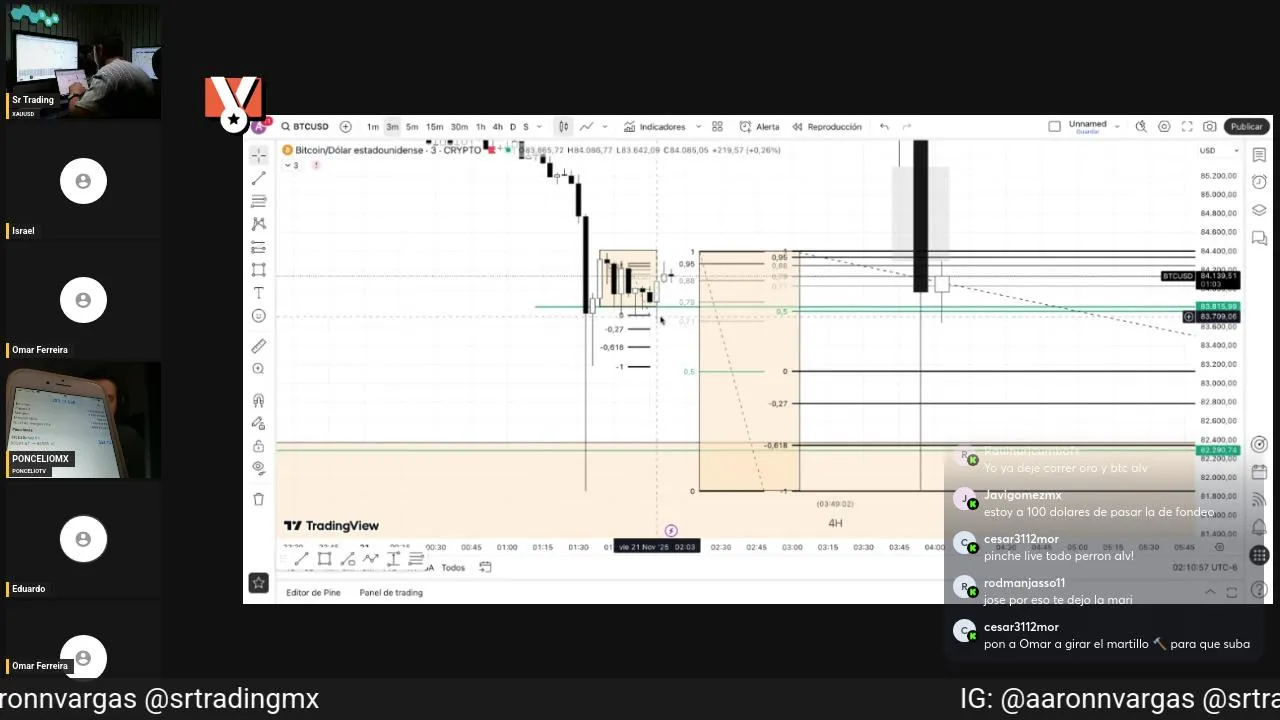Open the alerts clock panel

pyautogui.click(x=1259, y=182)
